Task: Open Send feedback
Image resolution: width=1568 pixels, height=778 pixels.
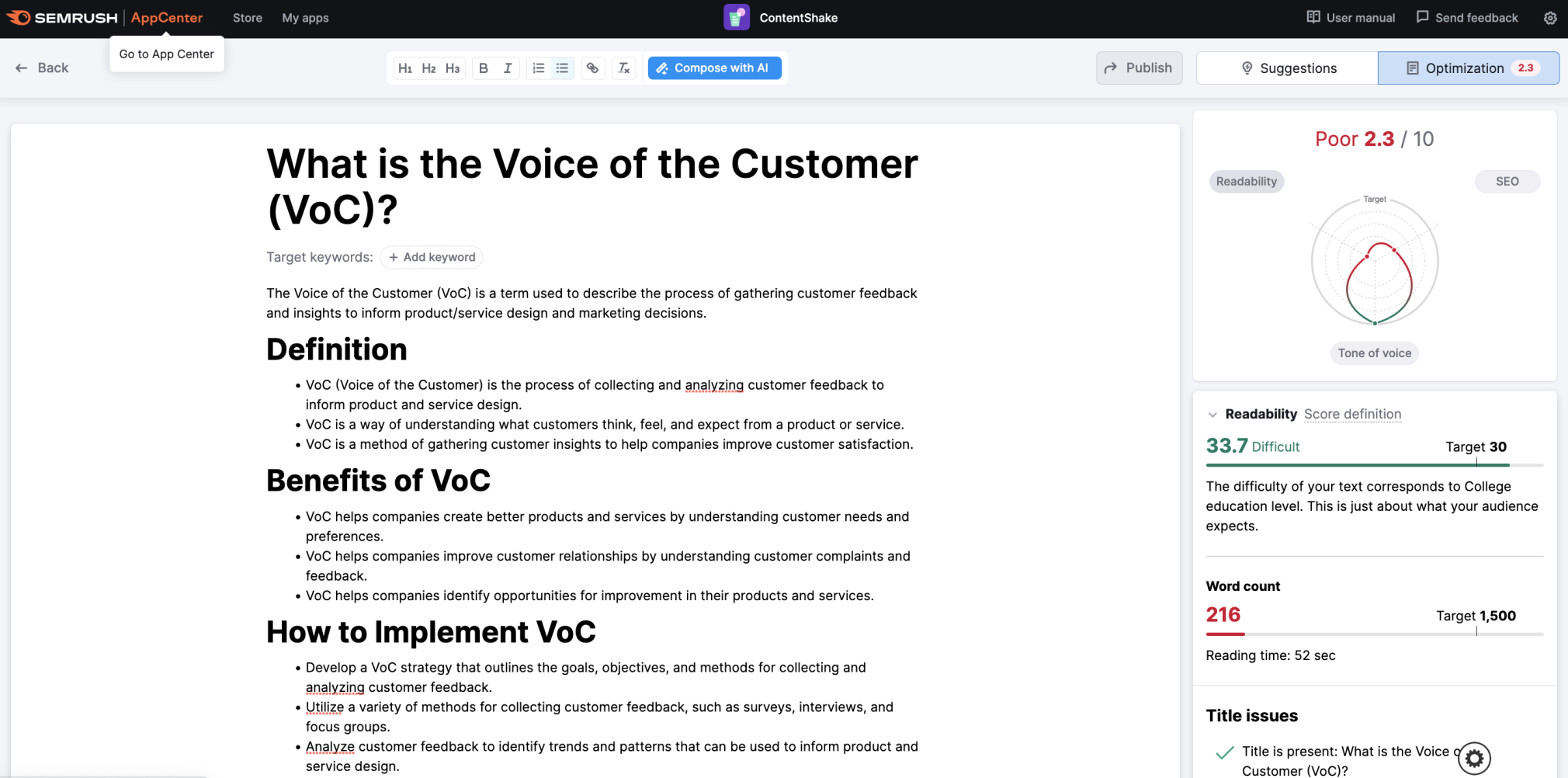Action: (1467, 18)
